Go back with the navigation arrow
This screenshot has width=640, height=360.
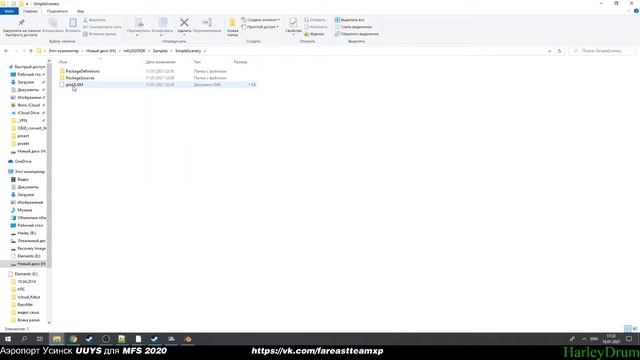pyautogui.click(x=6, y=51)
